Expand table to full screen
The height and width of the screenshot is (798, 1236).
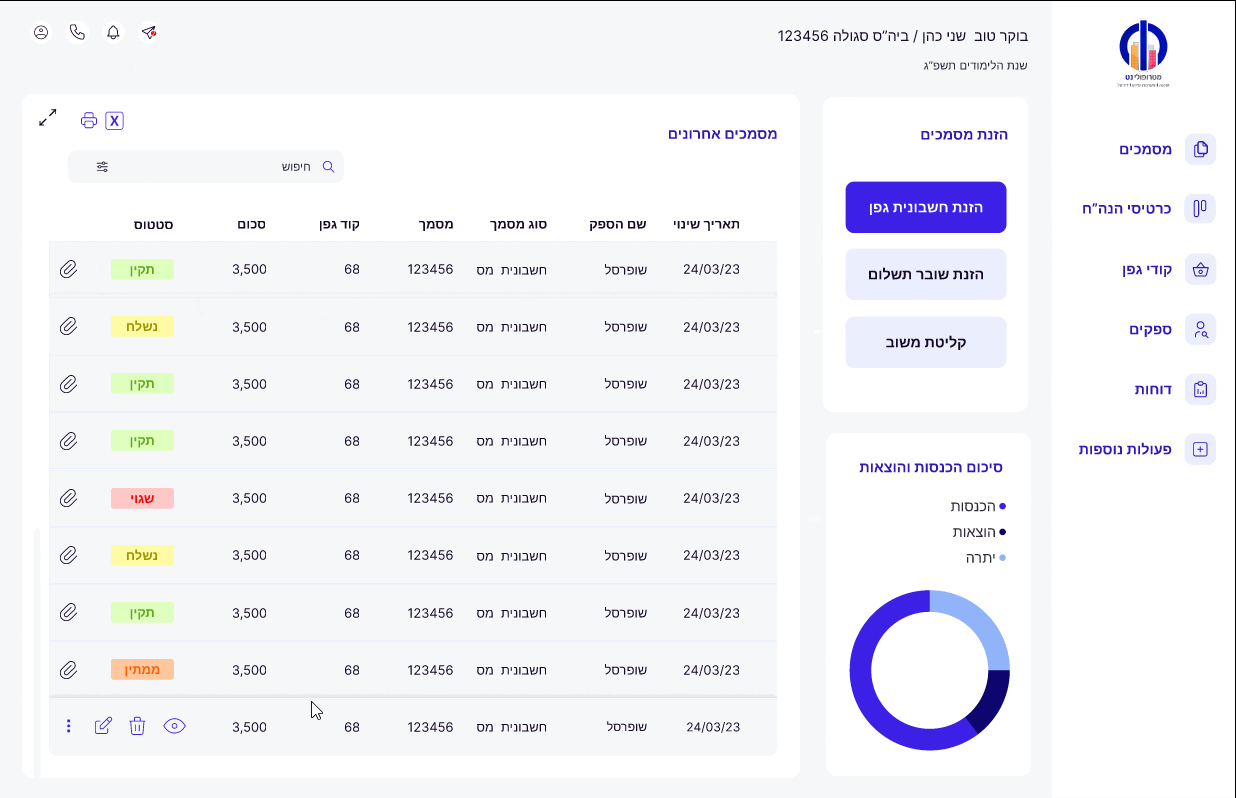coord(48,118)
